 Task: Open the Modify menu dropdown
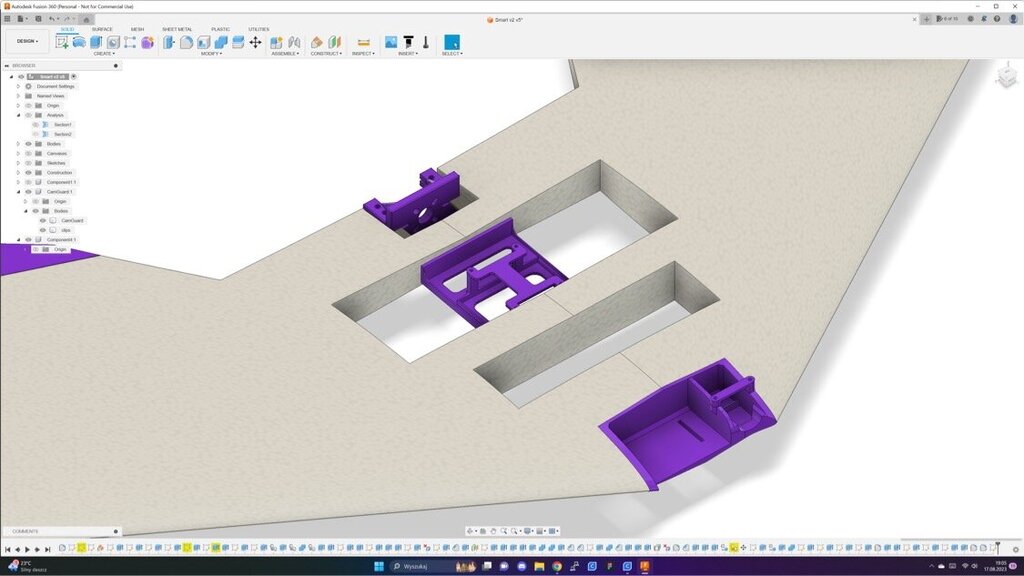click(211, 54)
